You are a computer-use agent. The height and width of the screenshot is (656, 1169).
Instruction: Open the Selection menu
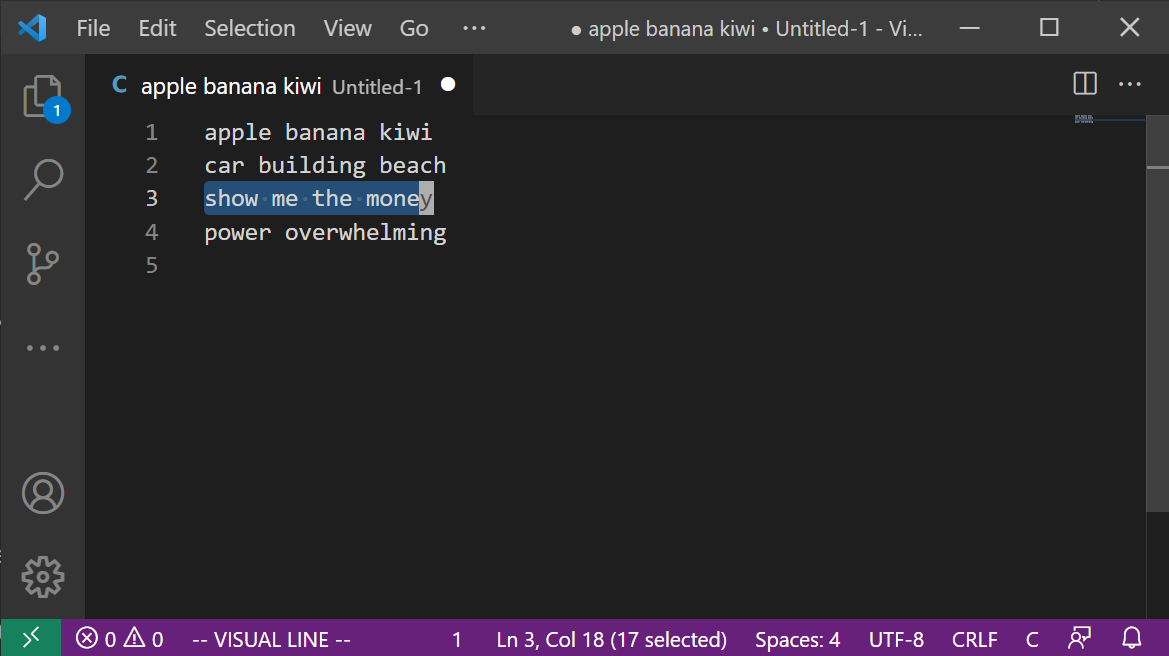pyautogui.click(x=250, y=28)
